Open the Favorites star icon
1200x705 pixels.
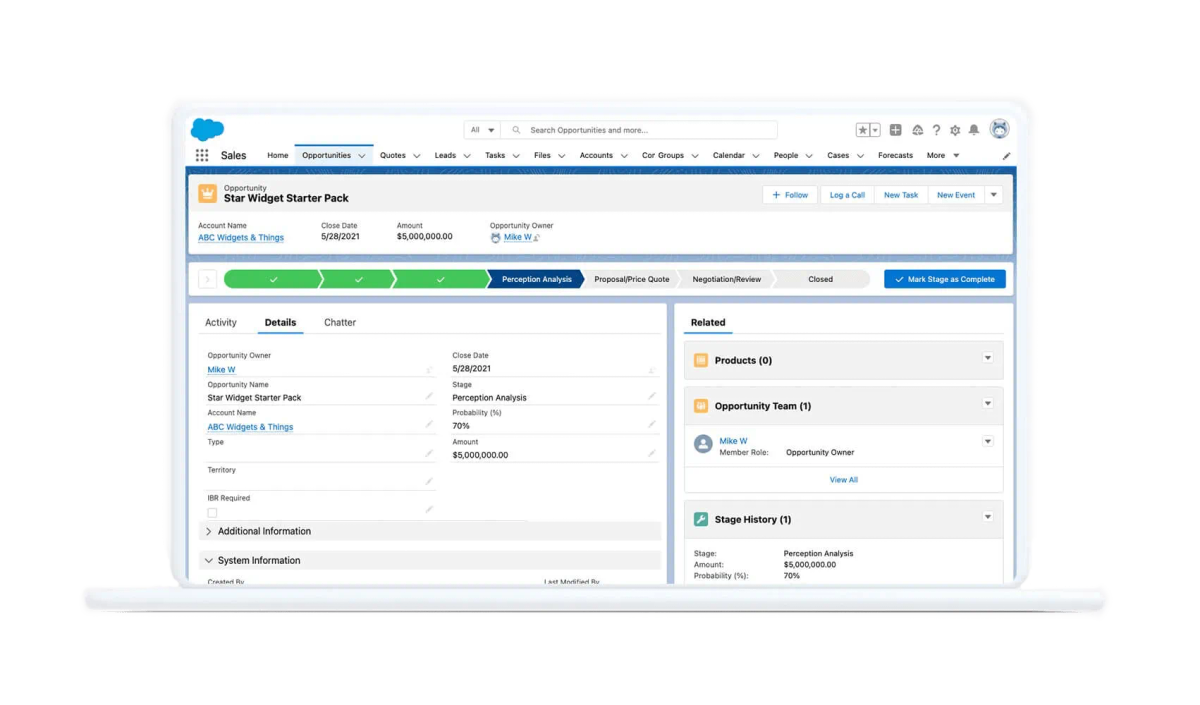[862, 130]
